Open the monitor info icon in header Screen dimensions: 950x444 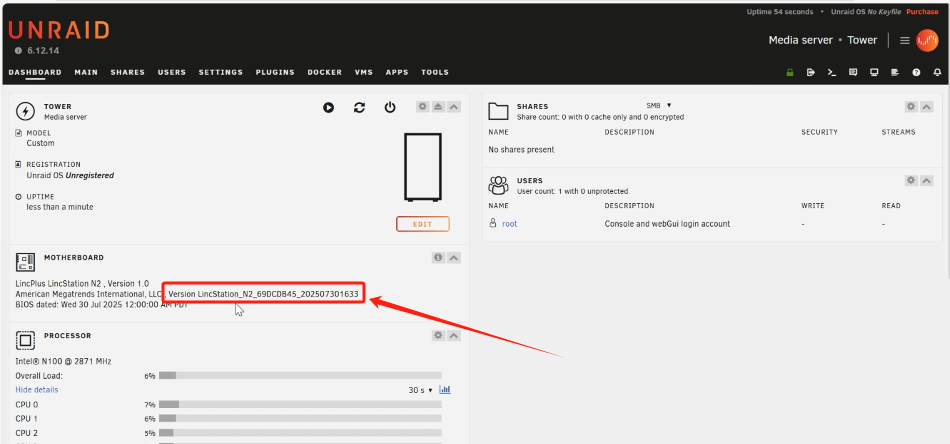pos(874,72)
